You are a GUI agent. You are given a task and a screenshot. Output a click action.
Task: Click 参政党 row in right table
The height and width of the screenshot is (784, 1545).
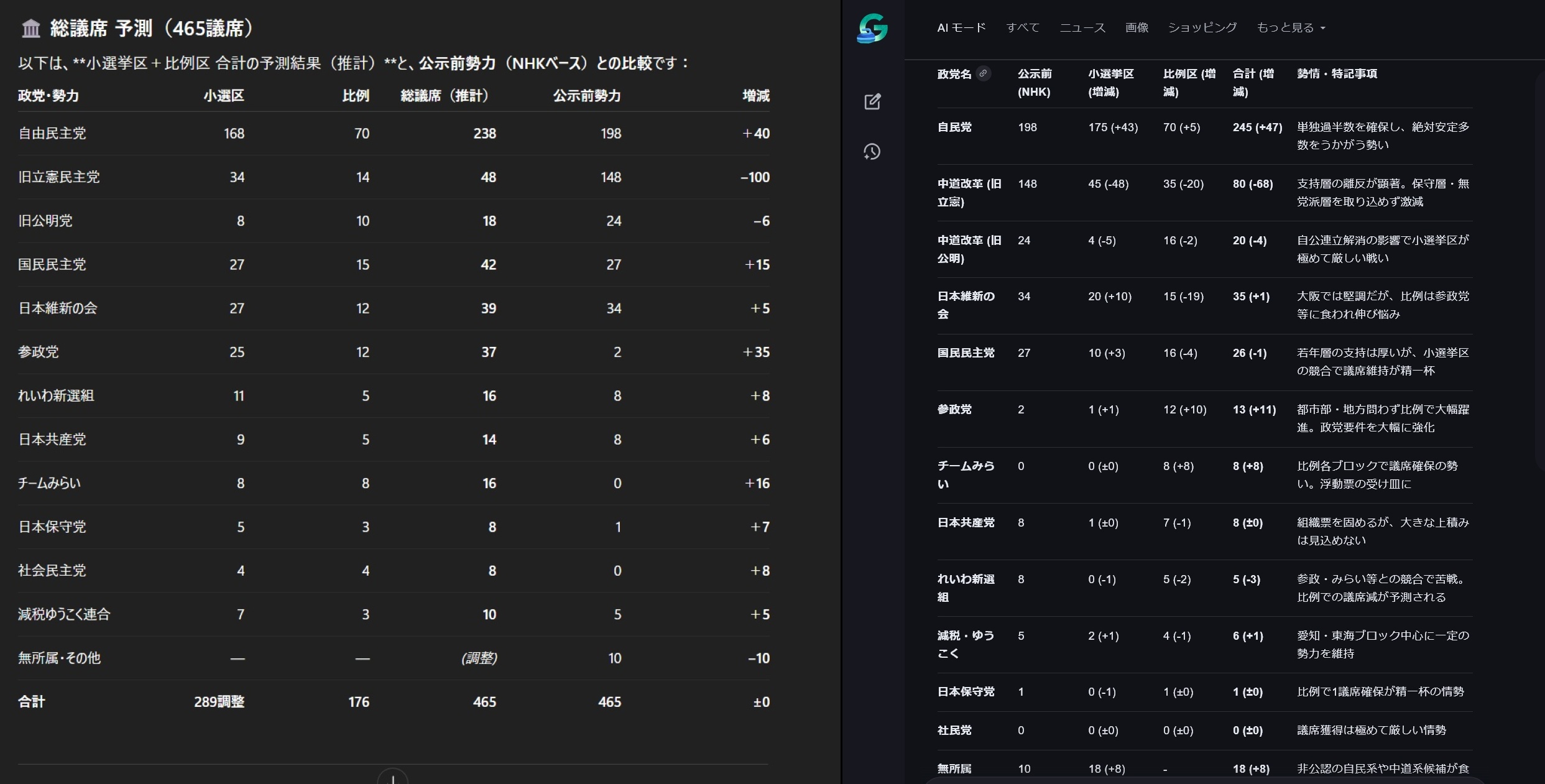click(954, 409)
